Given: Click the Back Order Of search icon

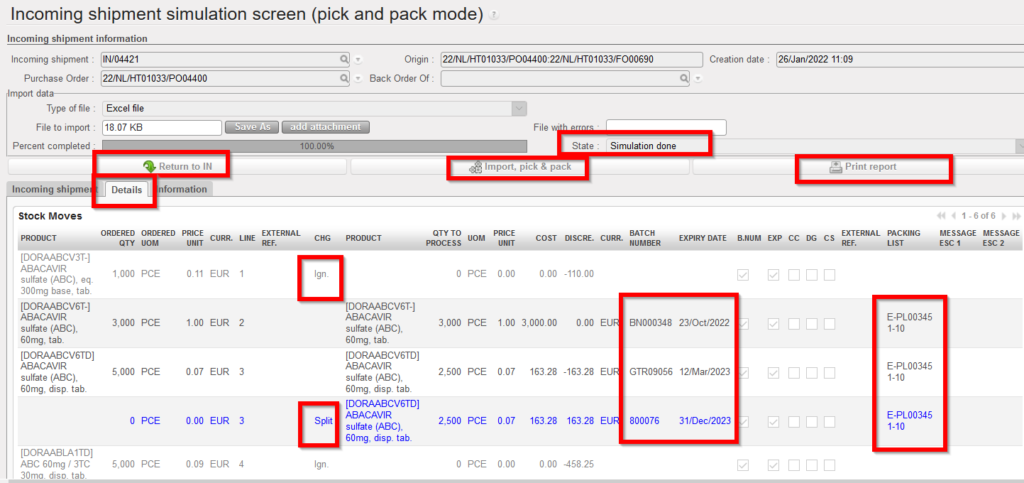Looking at the screenshot, I should [683, 78].
